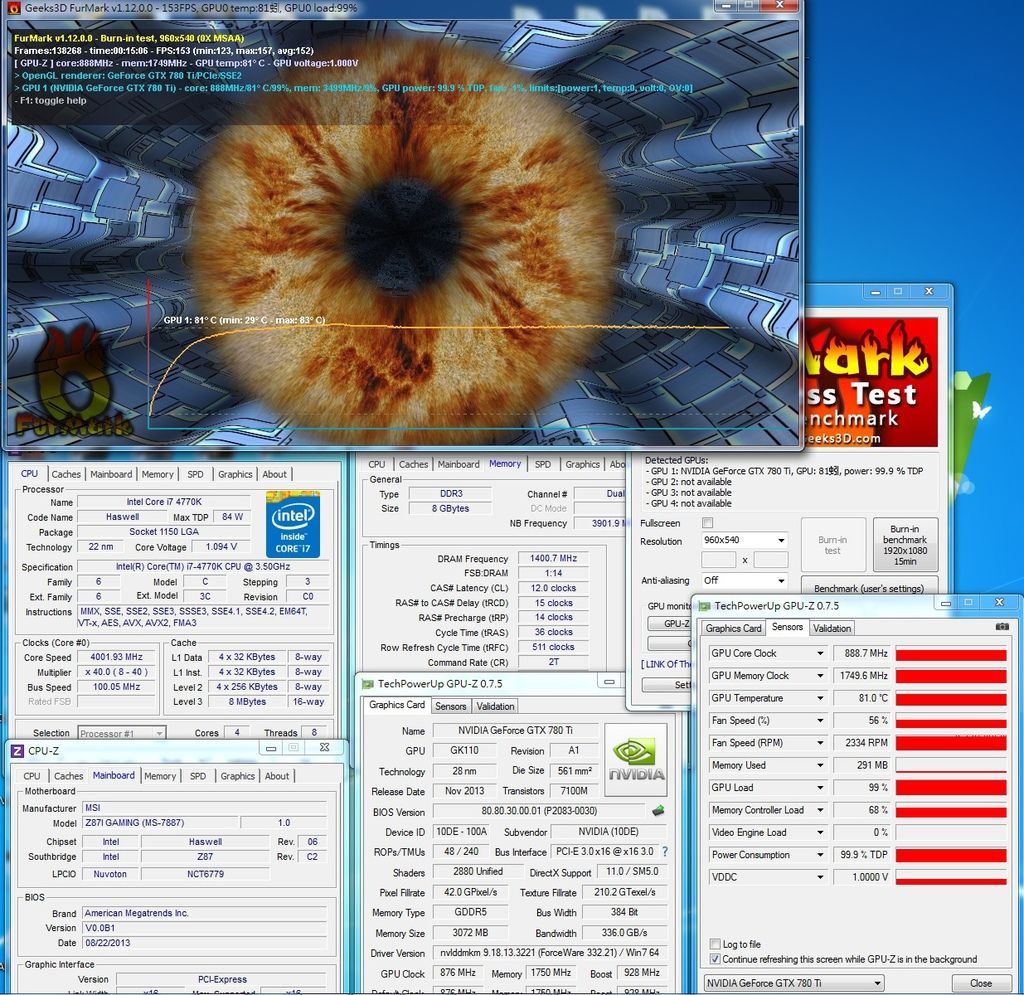The width and height of the screenshot is (1024, 995).
Task: Click the Fan Speed (%) red sensor graph
Action: point(951,721)
